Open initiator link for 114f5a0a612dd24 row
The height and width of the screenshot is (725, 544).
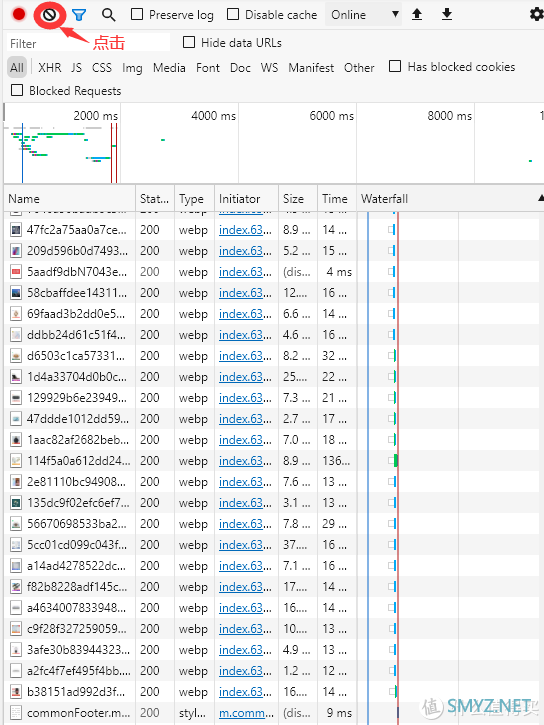(245, 461)
